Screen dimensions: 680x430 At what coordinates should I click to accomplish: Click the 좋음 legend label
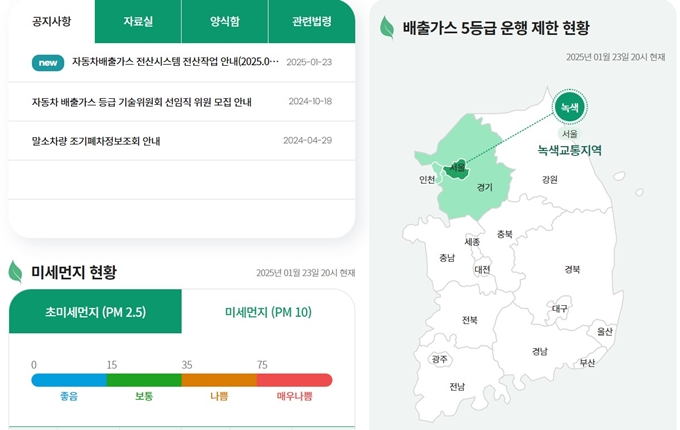69,396
